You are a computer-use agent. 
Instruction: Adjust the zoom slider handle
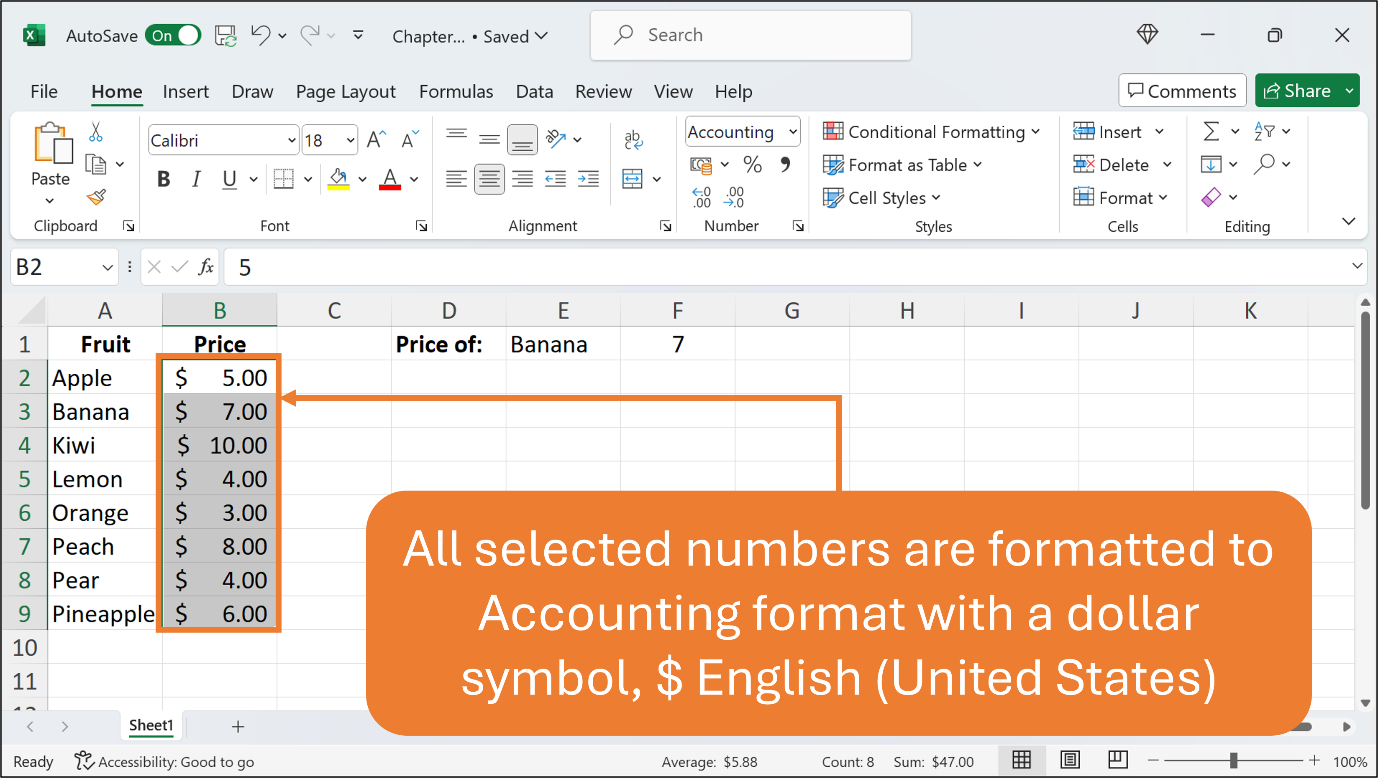point(1233,762)
